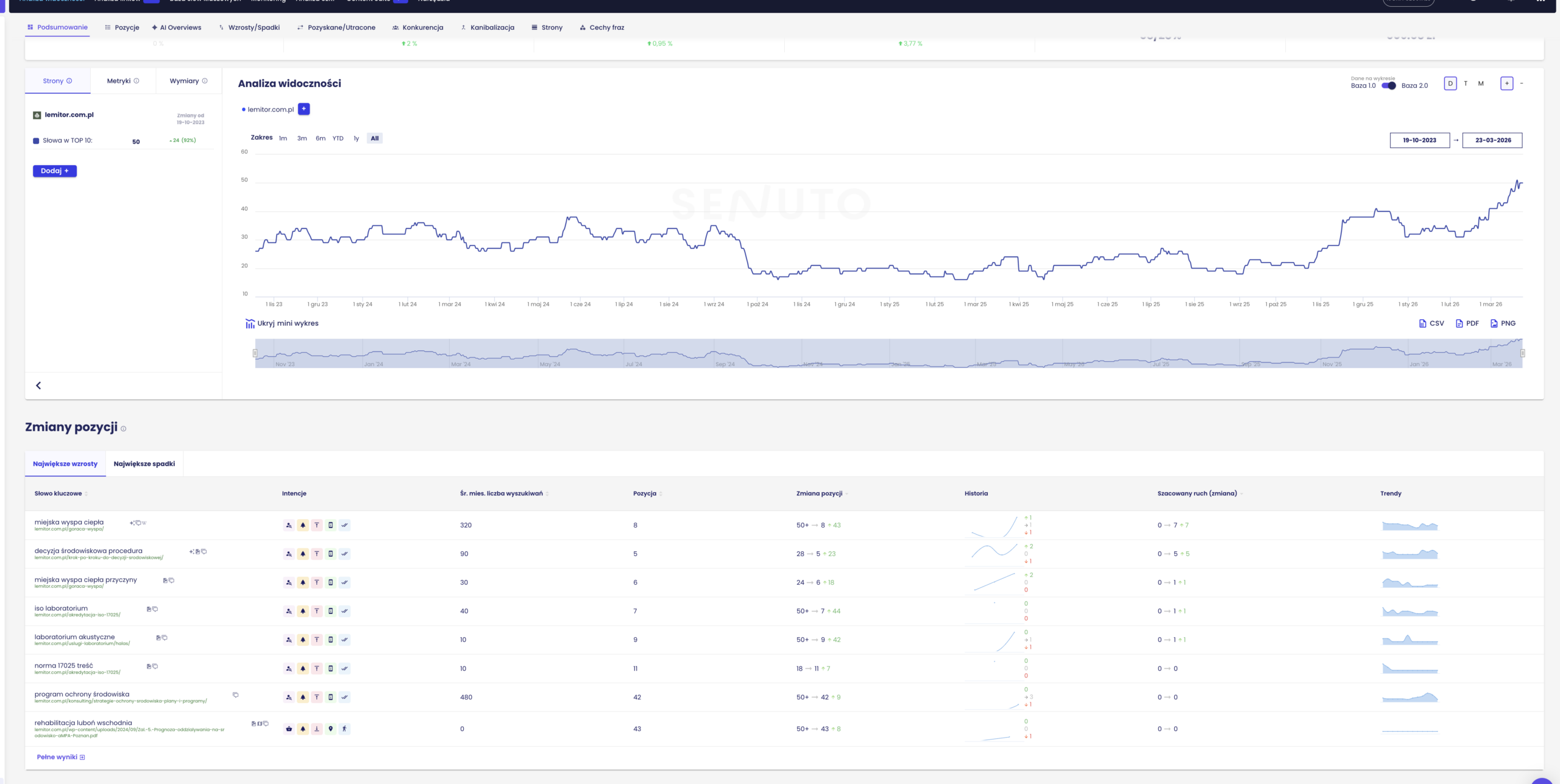Open the Strony top navigation tab

(x=547, y=27)
